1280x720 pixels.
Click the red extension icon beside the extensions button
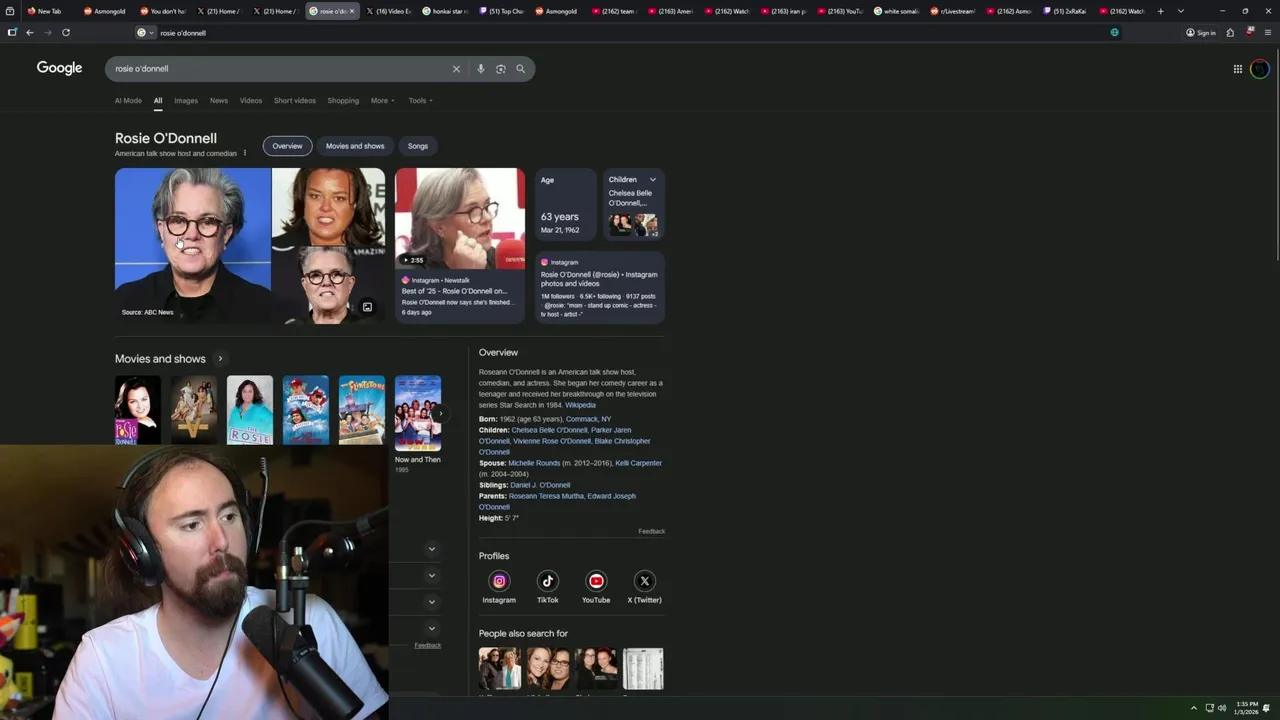click(x=1250, y=32)
